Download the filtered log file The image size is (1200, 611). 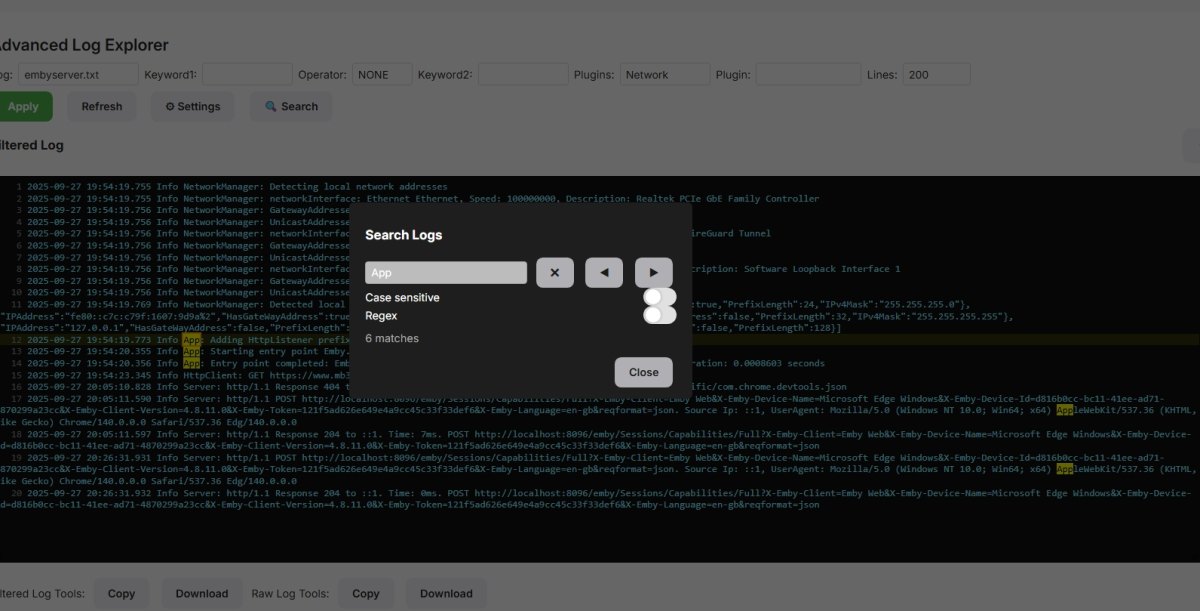pyautogui.click(x=201, y=593)
